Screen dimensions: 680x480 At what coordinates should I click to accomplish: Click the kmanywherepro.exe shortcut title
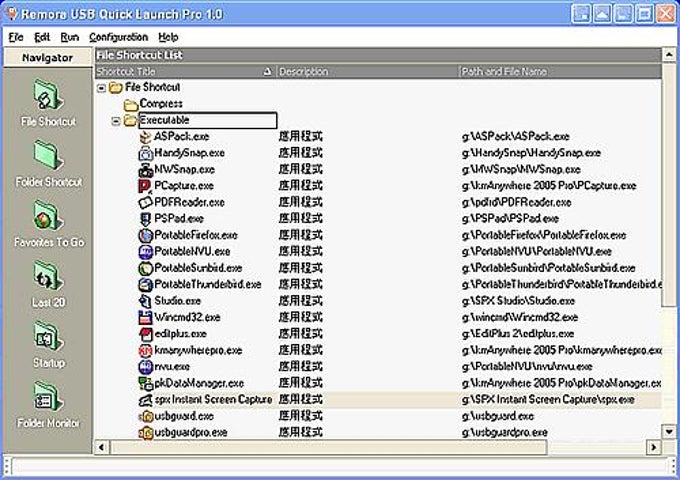(x=198, y=350)
